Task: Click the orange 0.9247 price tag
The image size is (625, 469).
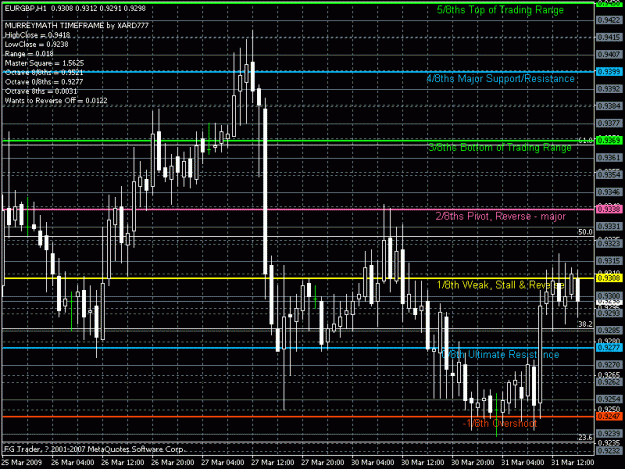Action: coord(609,416)
